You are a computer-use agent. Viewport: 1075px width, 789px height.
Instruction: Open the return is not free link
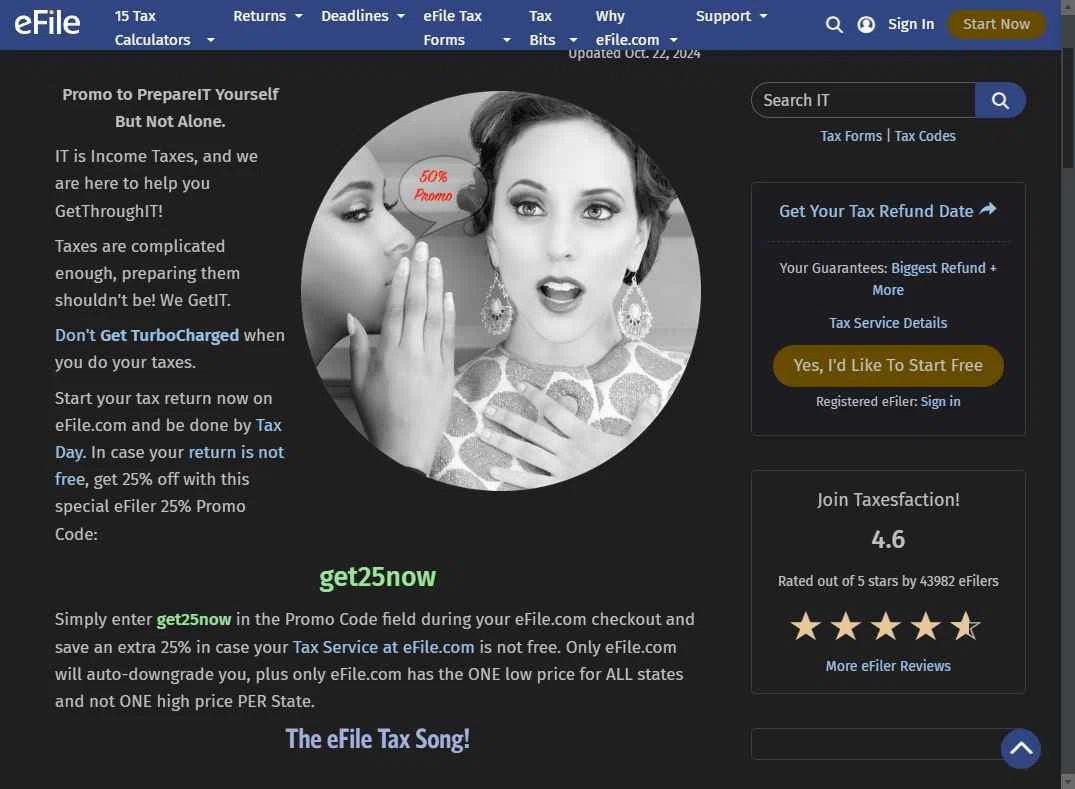pyautogui.click(x=169, y=465)
